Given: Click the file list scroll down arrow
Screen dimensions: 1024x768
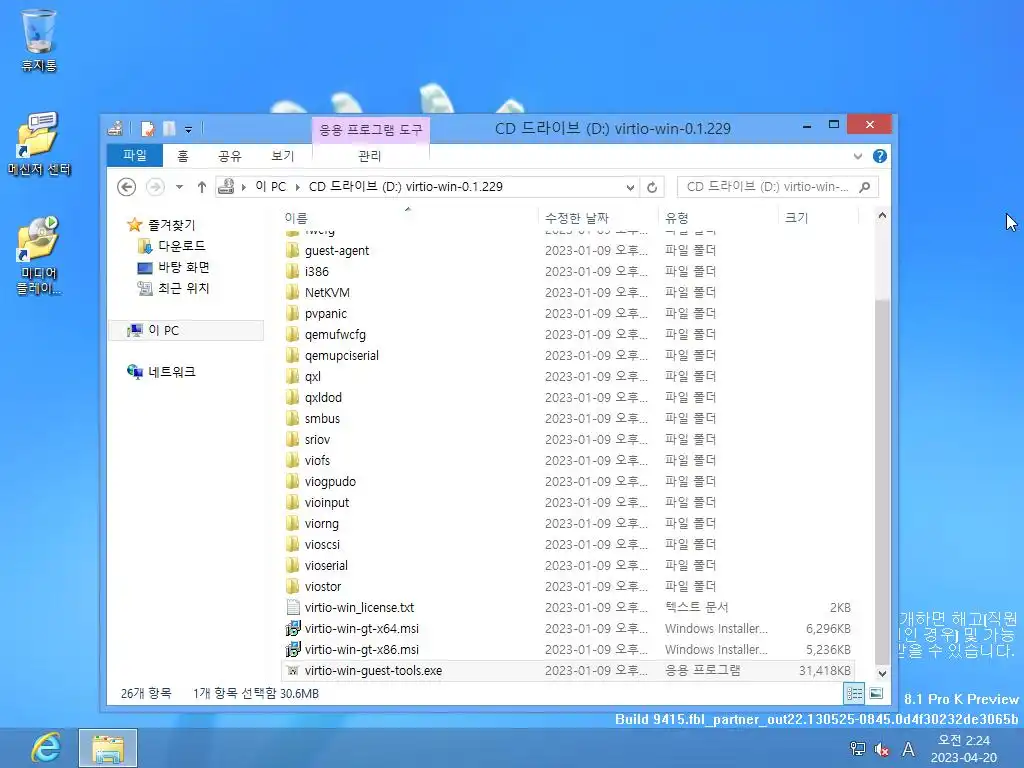Looking at the screenshot, I should coord(882,673).
